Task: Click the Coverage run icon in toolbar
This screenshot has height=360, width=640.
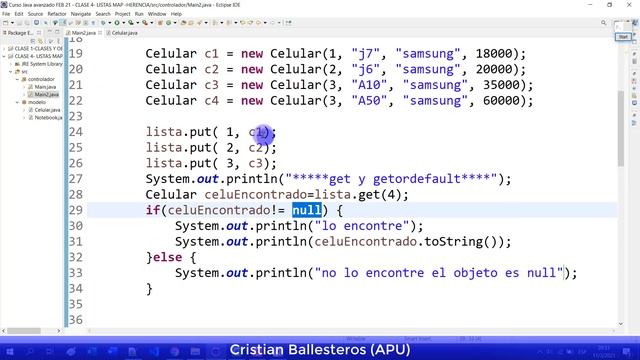Action: coord(131,23)
